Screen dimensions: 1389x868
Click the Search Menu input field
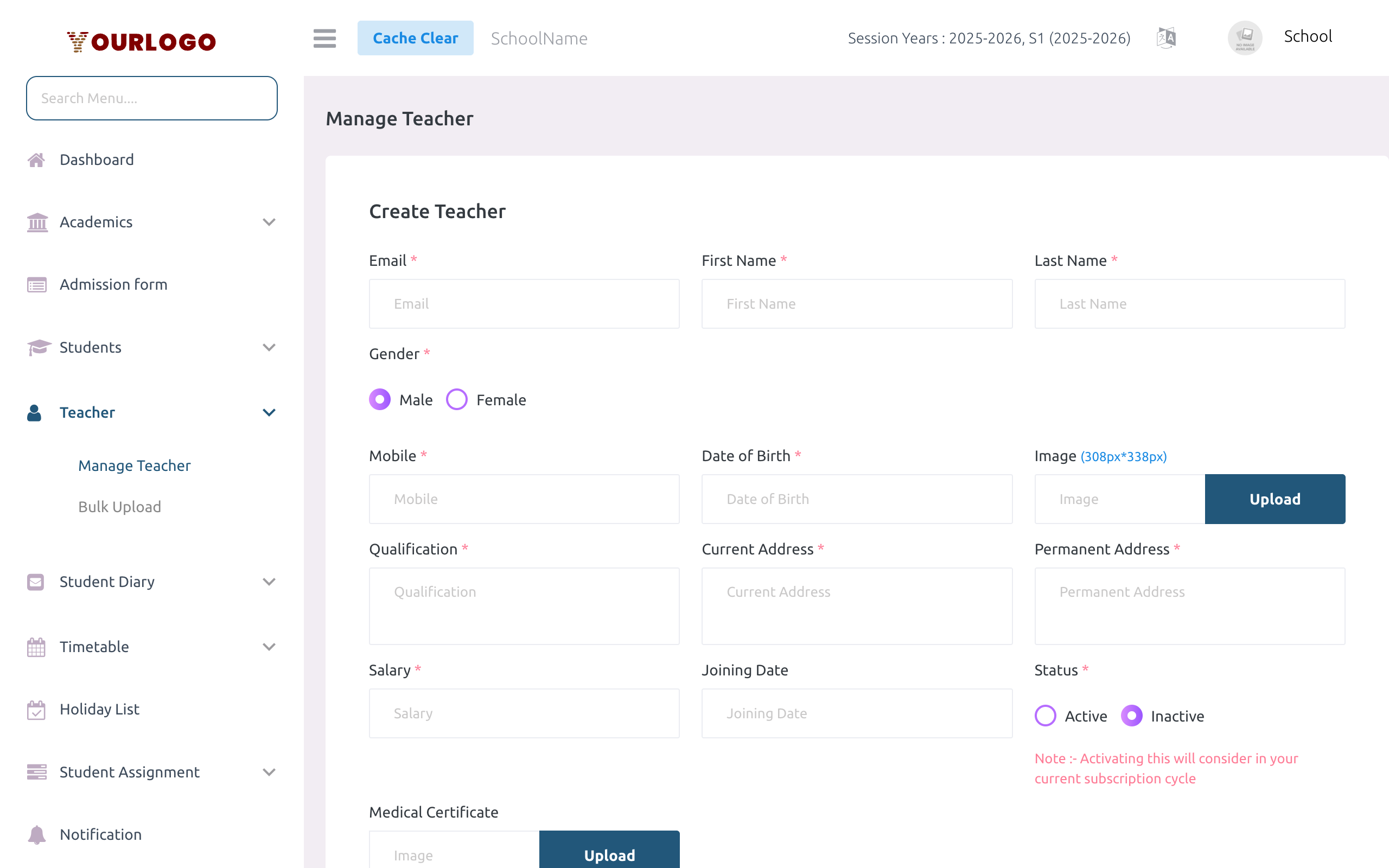(x=151, y=98)
